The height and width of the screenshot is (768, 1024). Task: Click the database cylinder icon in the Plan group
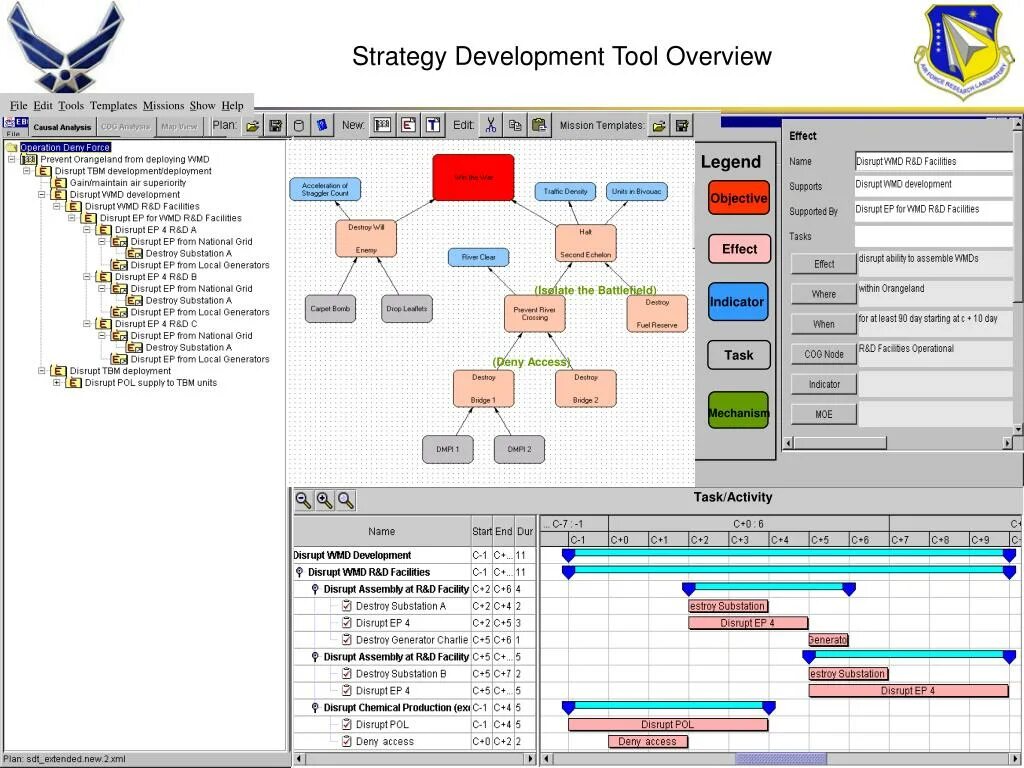298,125
